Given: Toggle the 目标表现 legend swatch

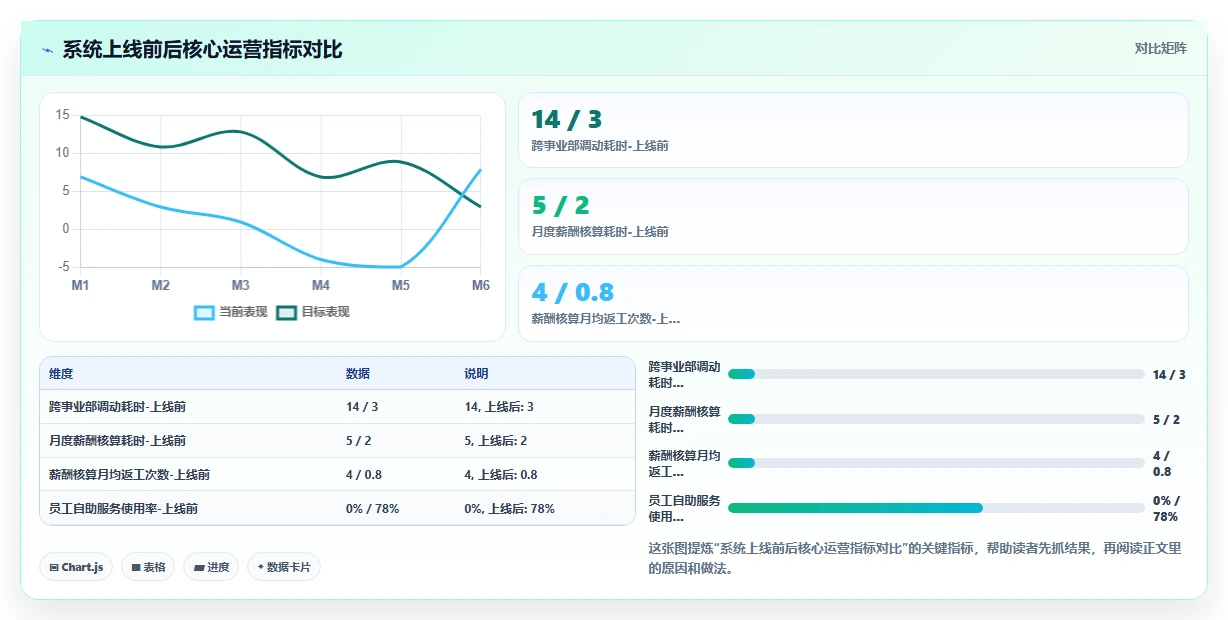Looking at the screenshot, I should point(287,312).
